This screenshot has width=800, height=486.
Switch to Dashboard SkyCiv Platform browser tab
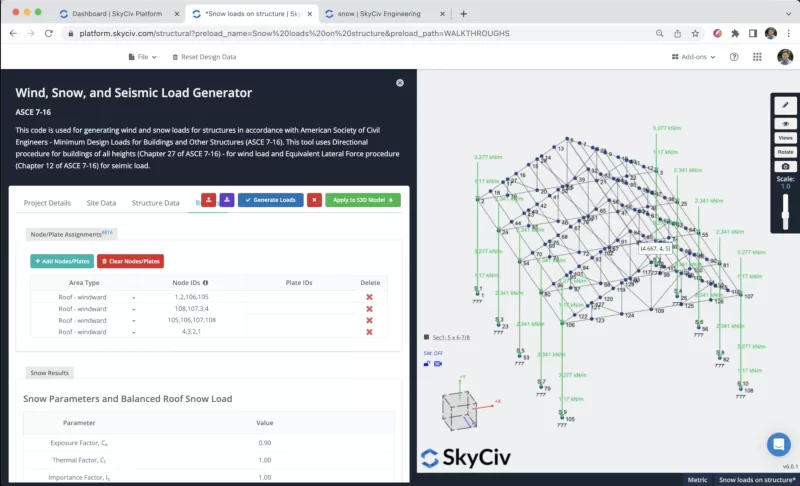point(117,14)
